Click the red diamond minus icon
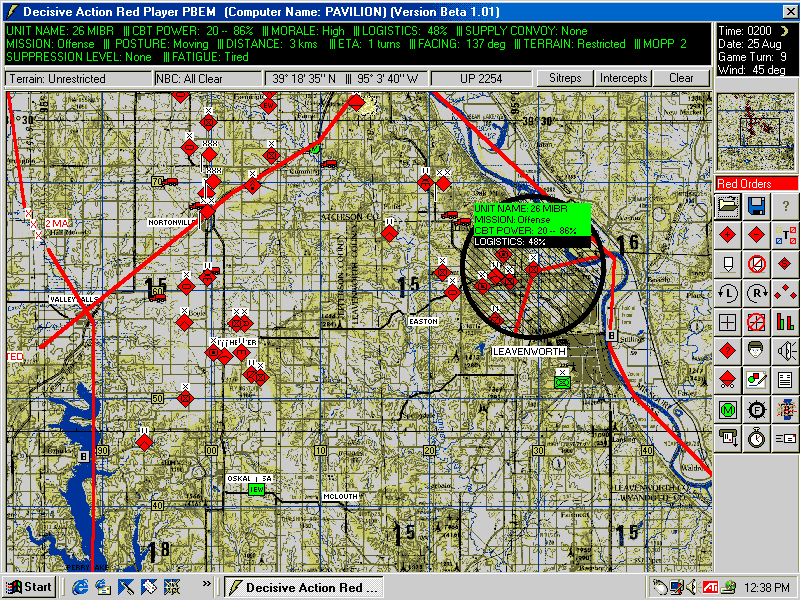Screen dimensions: 800x600 point(757,235)
